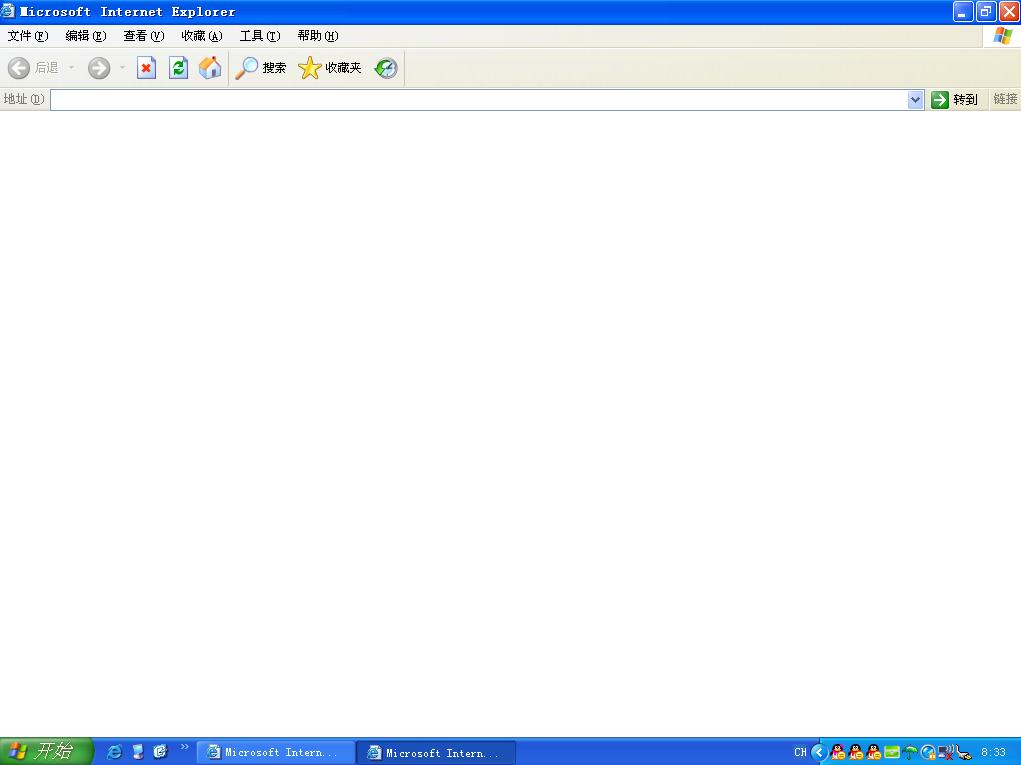Open the 文件(F) menu

point(28,36)
